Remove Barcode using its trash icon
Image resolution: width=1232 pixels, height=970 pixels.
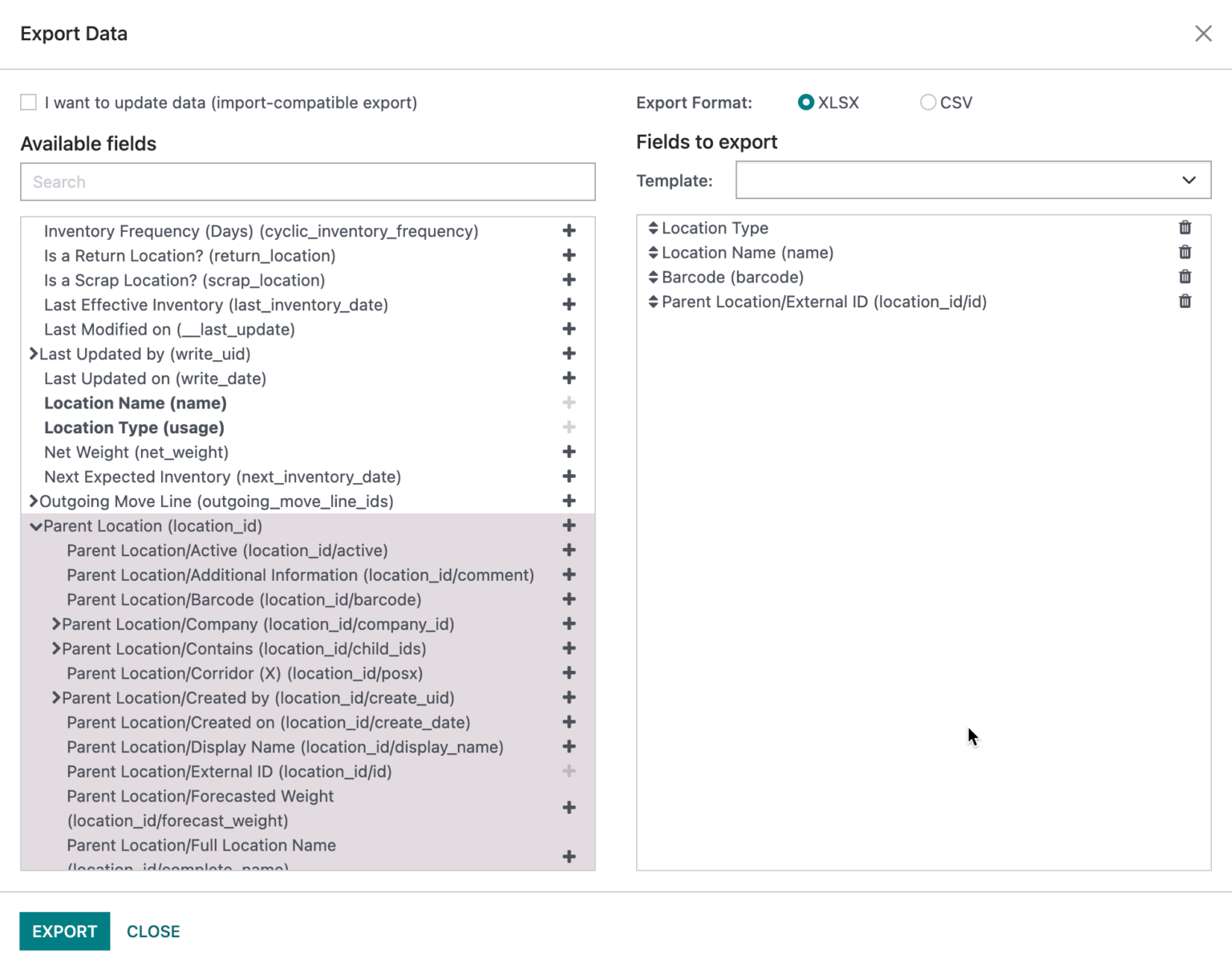[1185, 276]
